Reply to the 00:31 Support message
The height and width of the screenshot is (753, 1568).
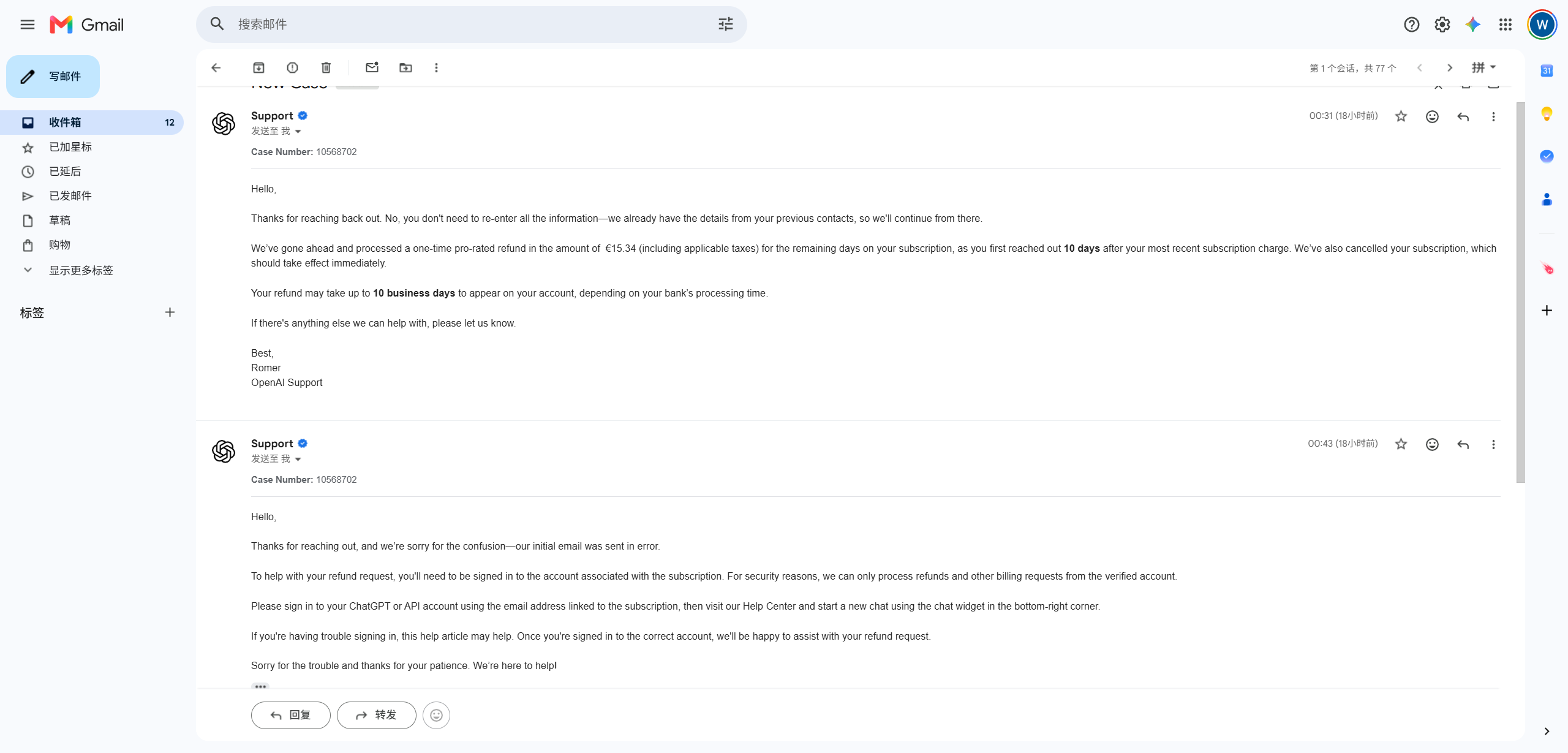click(1463, 116)
